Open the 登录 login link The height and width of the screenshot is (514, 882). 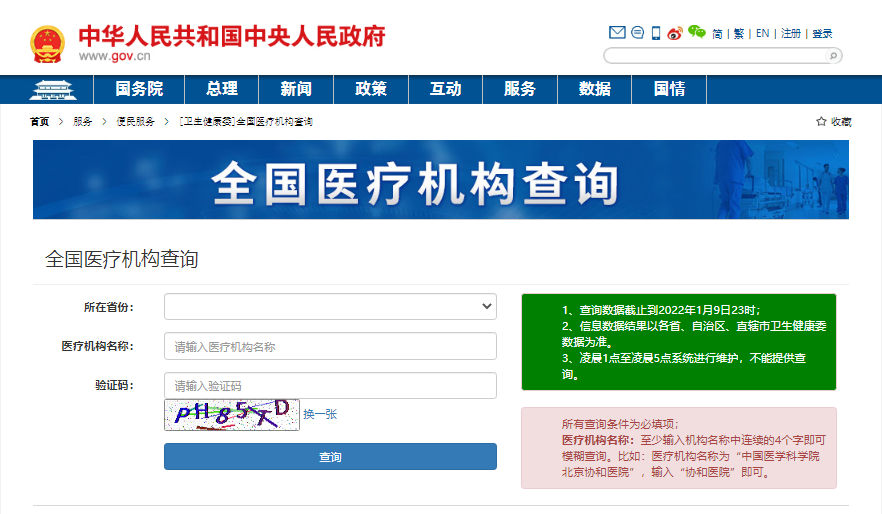tap(822, 34)
